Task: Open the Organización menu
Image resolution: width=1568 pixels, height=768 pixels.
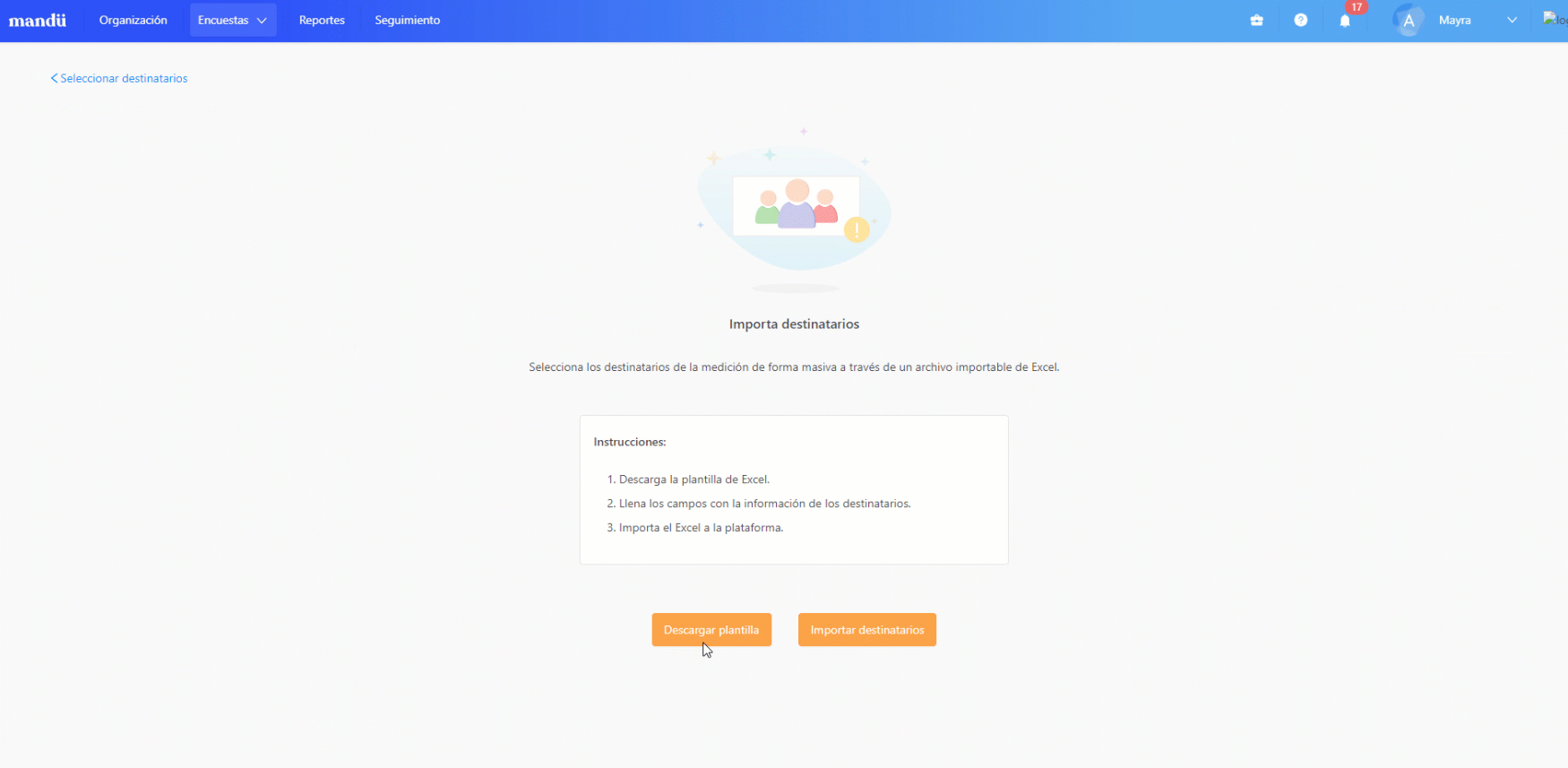Action: point(133,20)
